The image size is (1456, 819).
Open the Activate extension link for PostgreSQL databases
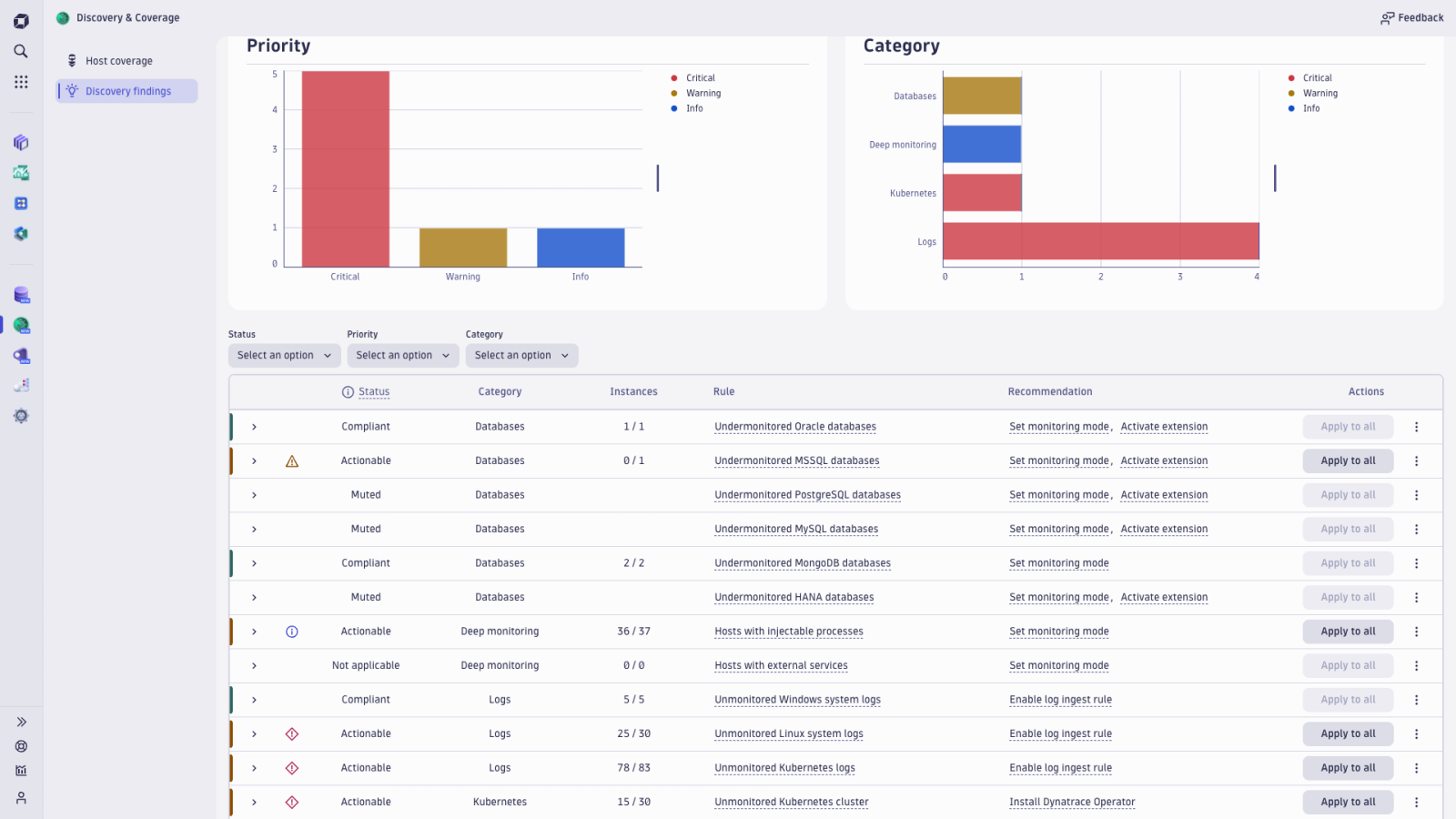[1164, 494]
